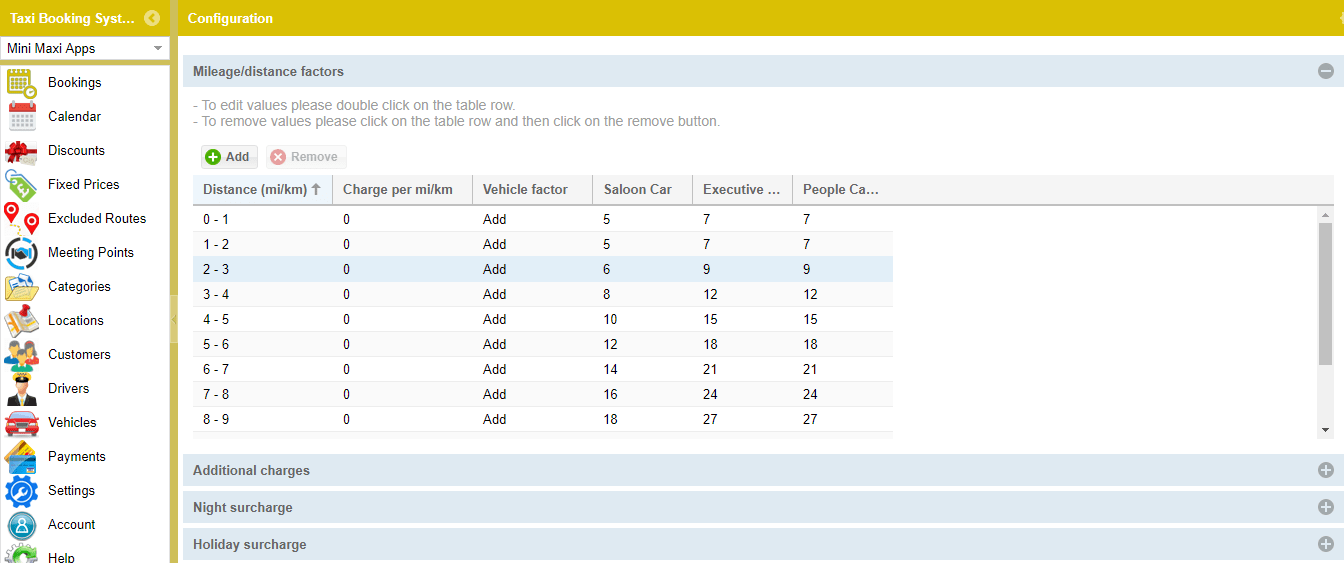Open the Mini Maxi Apps dropdown
This screenshot has width=1344, height=563.
coord(85,48)
